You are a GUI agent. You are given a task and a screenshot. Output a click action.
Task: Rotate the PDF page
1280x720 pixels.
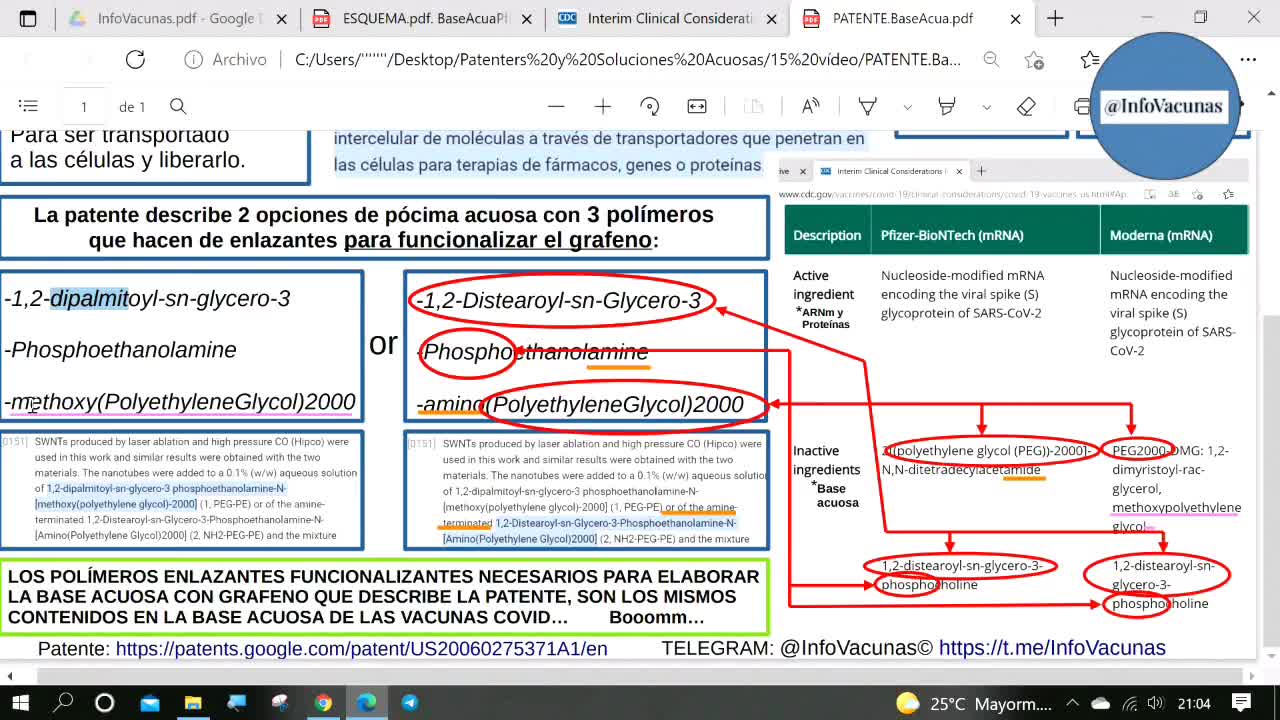[650, 106]
